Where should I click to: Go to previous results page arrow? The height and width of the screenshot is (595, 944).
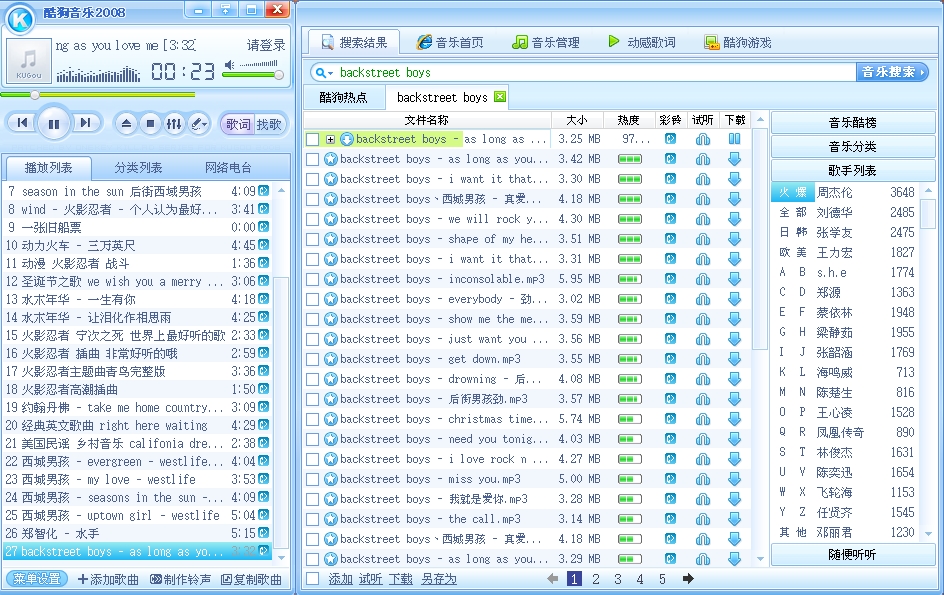point(553,579)
